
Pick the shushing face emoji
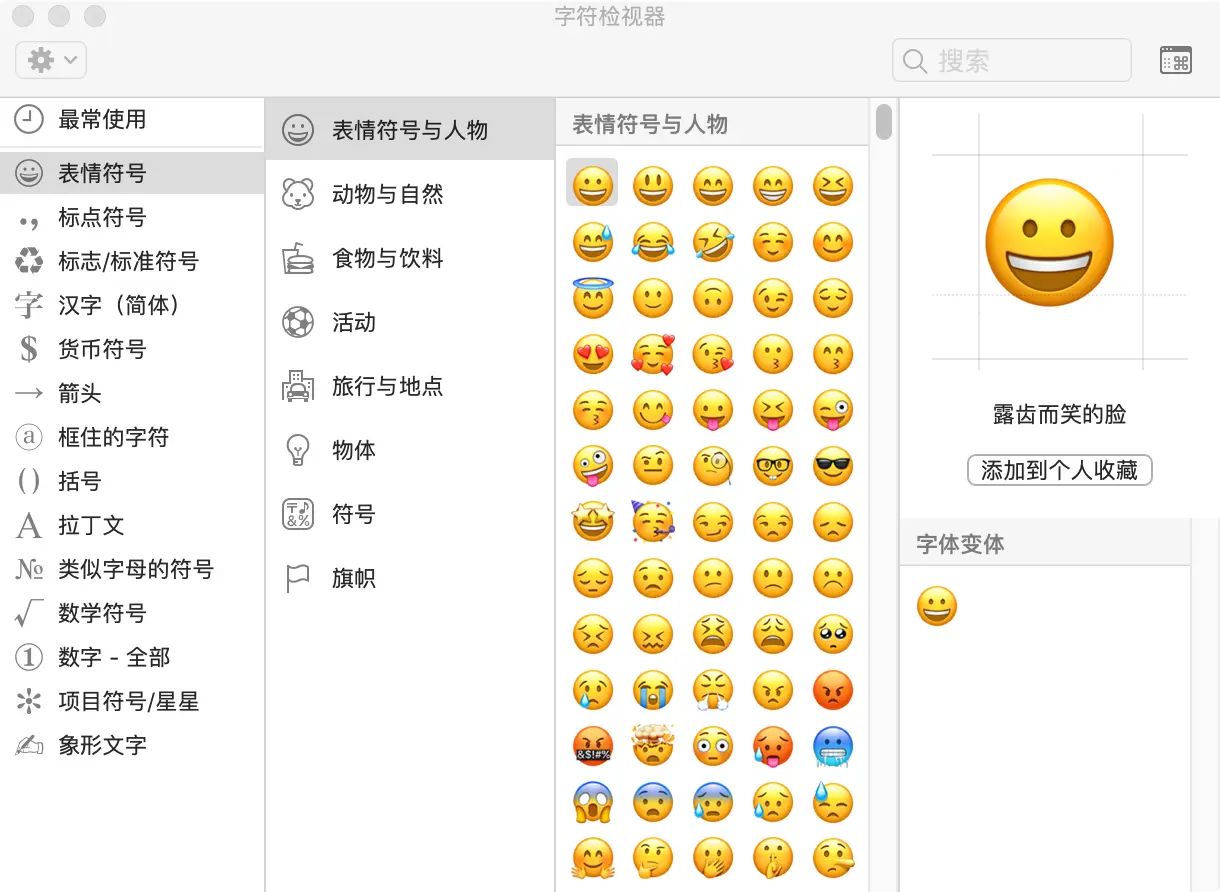772,857
